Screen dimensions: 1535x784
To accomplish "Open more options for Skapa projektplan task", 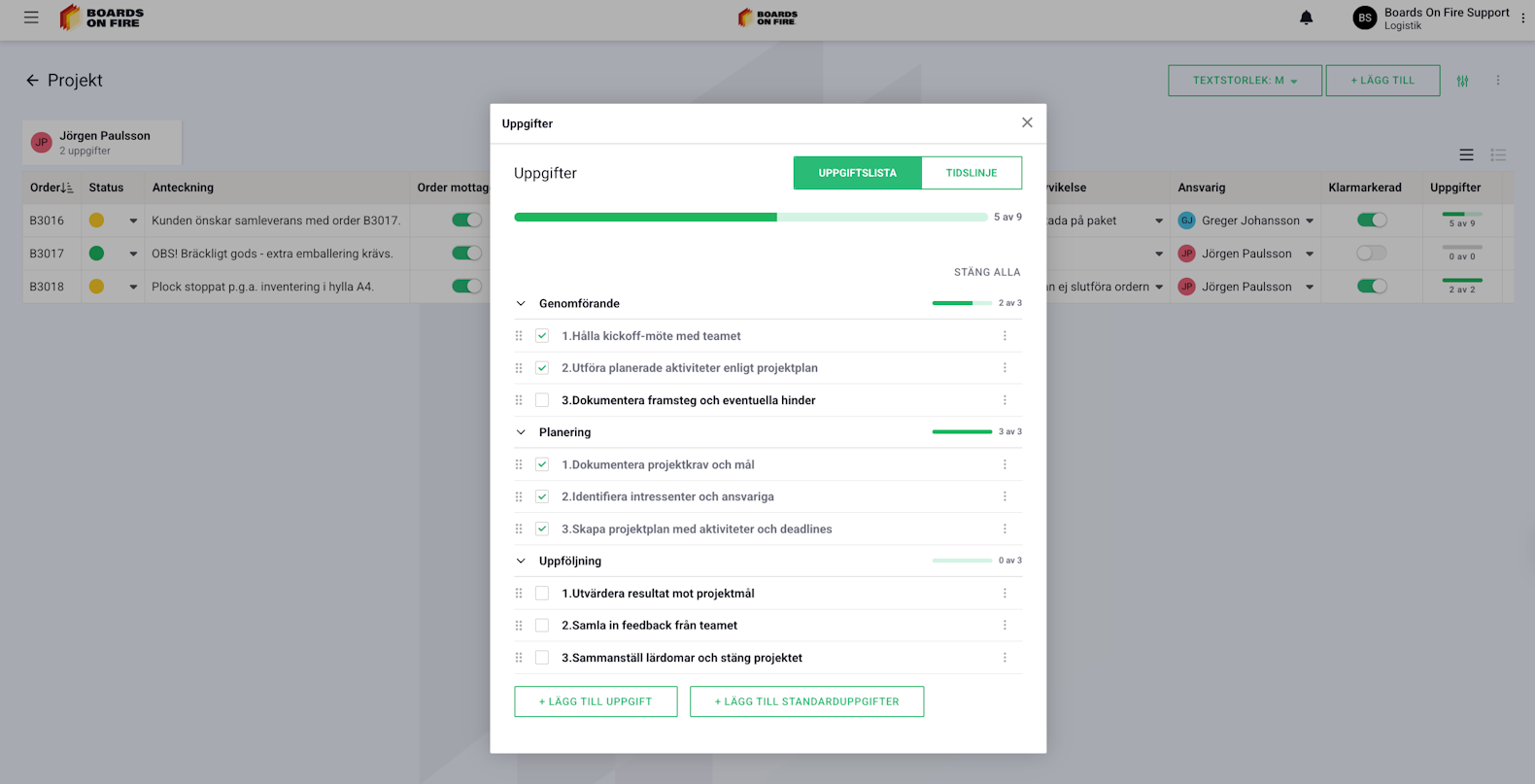I will point(1005,529).
